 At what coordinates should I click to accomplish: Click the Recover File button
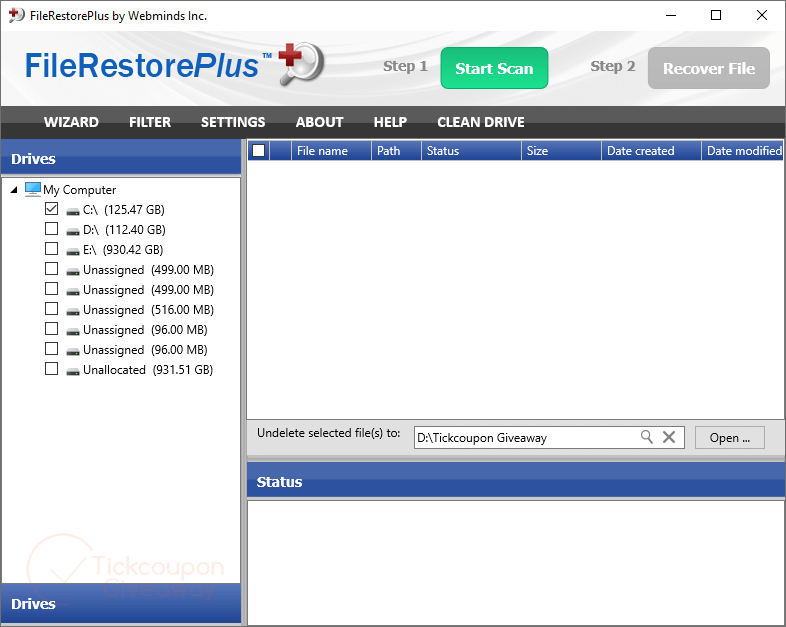pos(709,68)
